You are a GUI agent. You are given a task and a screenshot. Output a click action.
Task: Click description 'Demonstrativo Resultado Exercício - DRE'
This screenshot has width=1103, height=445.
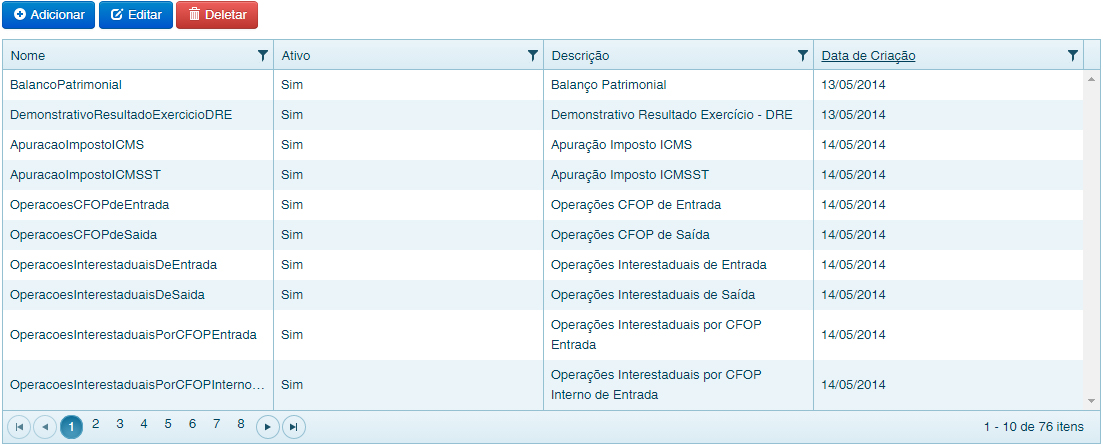pos(672,115)
